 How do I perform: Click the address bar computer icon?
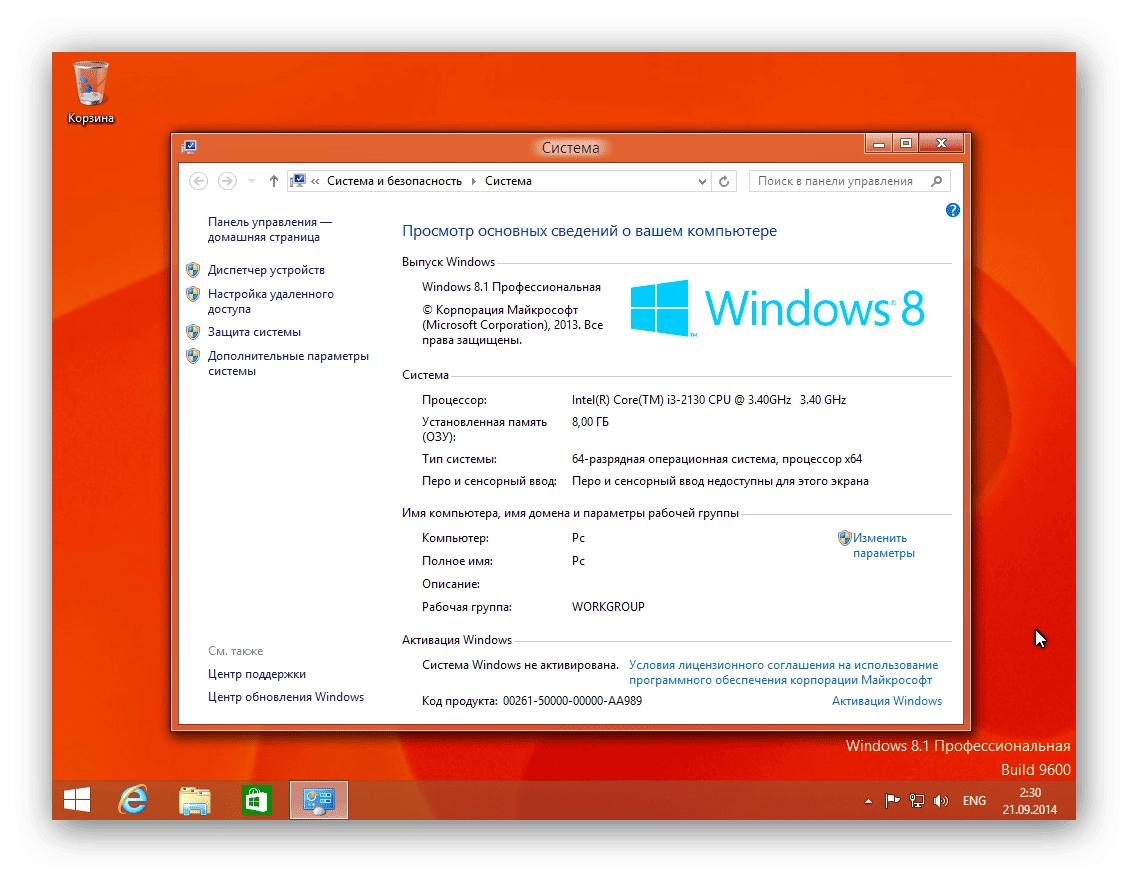[x=298, y=181]
